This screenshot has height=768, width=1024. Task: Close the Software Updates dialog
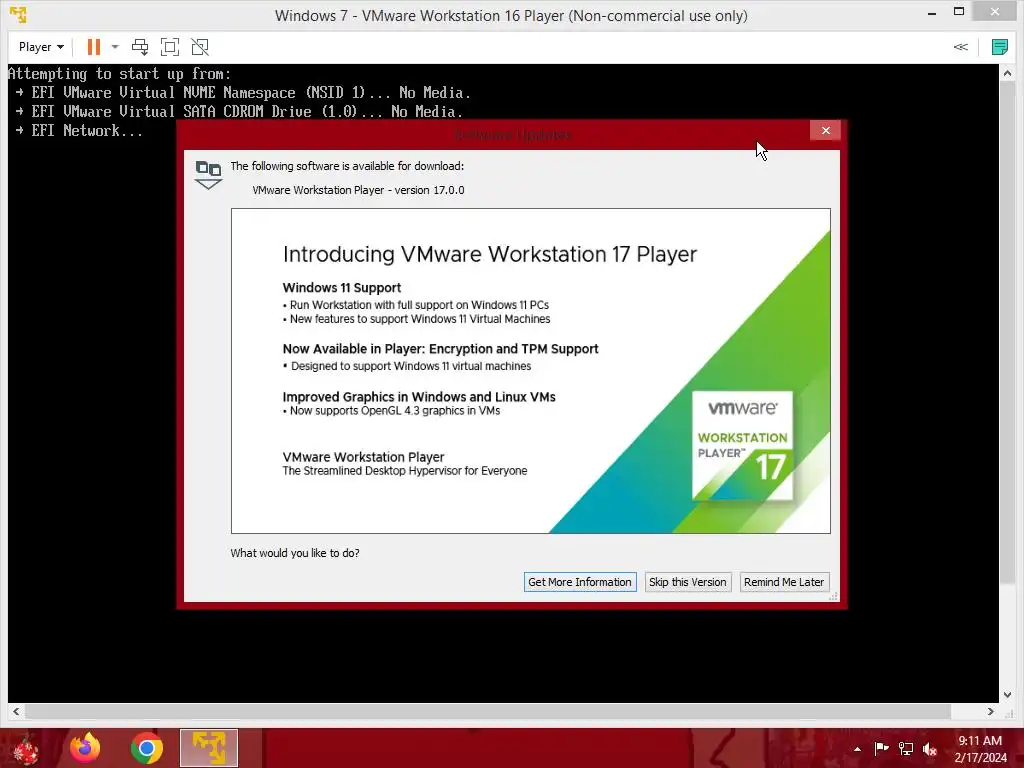click(x=825, y=131)
